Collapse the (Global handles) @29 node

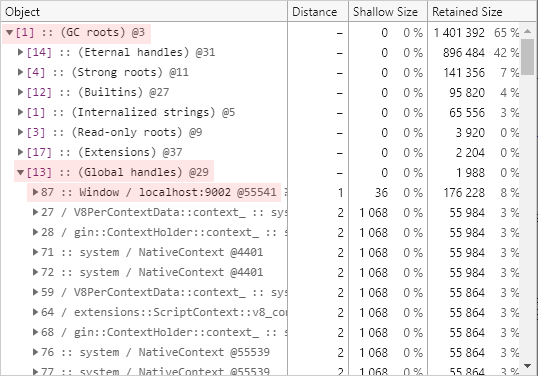click(x=21, y=172)
